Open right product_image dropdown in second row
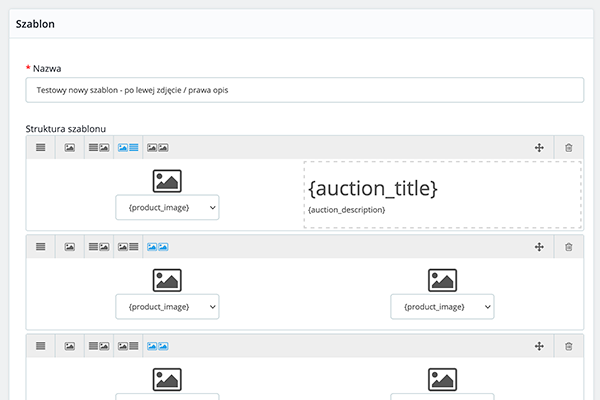 442,307
